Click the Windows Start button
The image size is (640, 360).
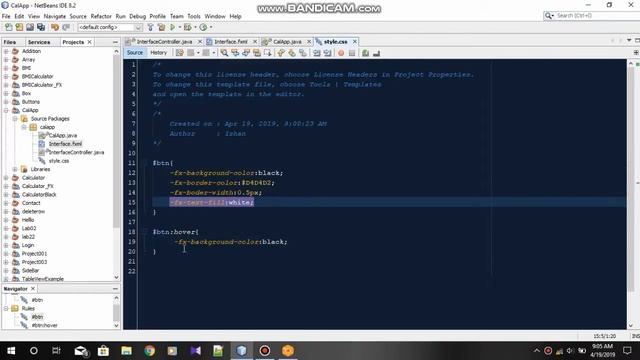(x=11, y=351)
